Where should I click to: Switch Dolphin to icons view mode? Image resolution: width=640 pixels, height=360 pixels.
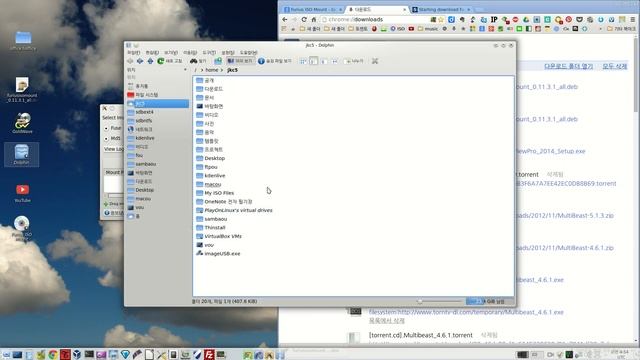click(303, 61)
